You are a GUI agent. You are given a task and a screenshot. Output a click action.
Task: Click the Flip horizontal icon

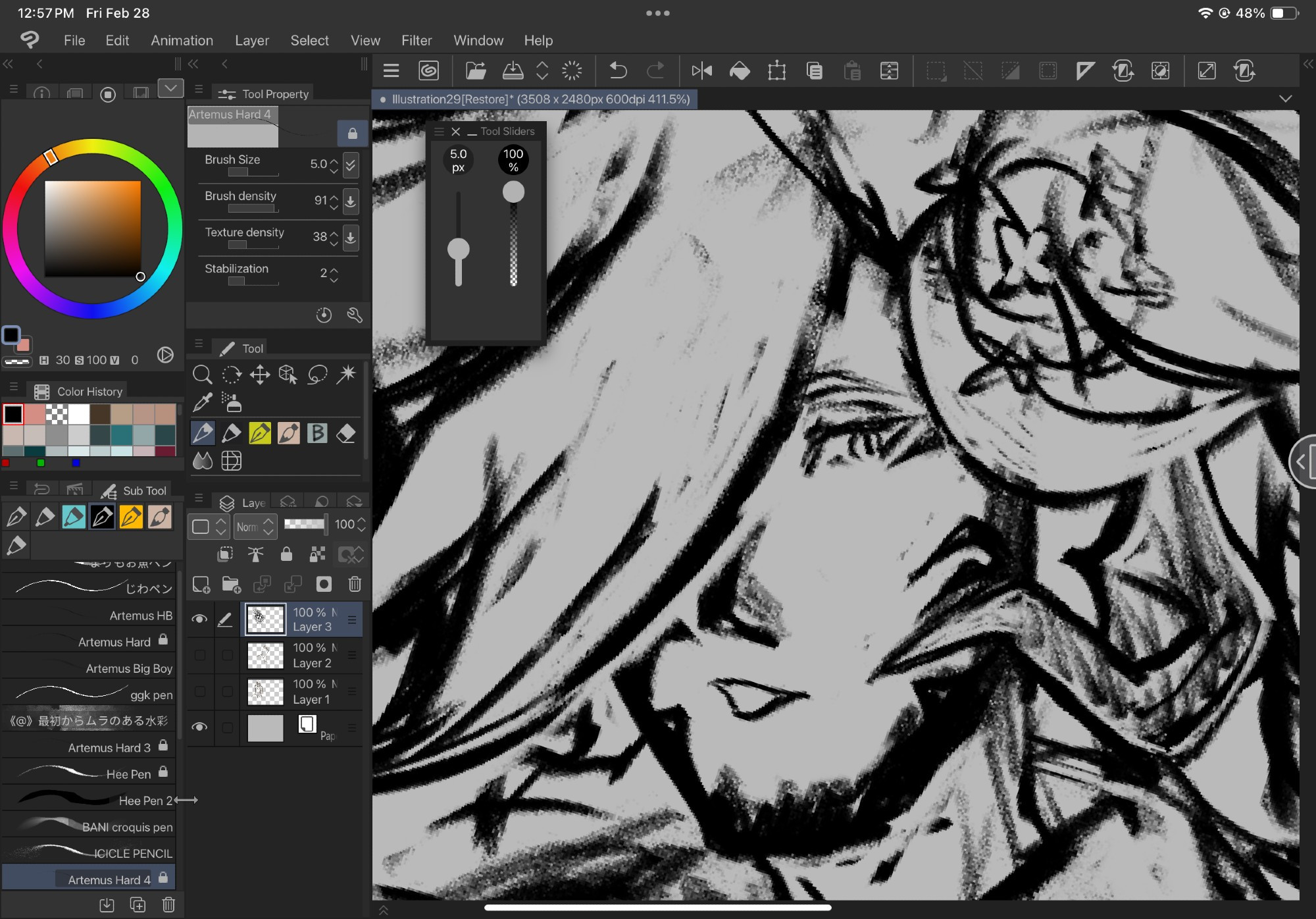(702, 70)
